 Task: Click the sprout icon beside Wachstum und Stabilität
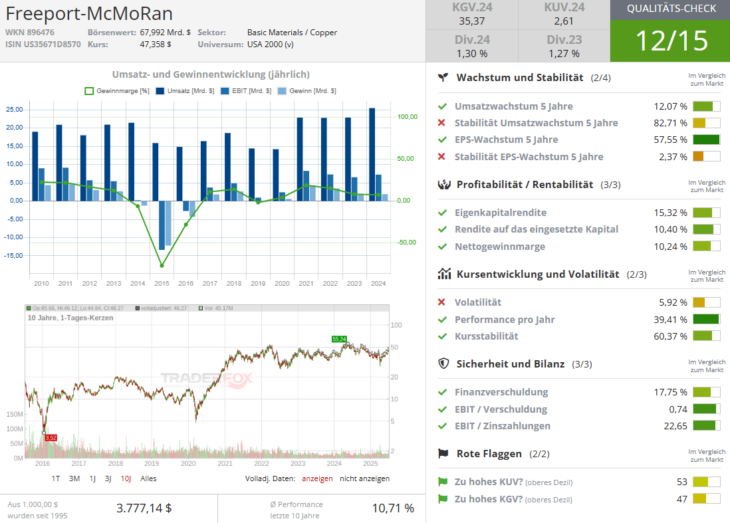[443, 77]
